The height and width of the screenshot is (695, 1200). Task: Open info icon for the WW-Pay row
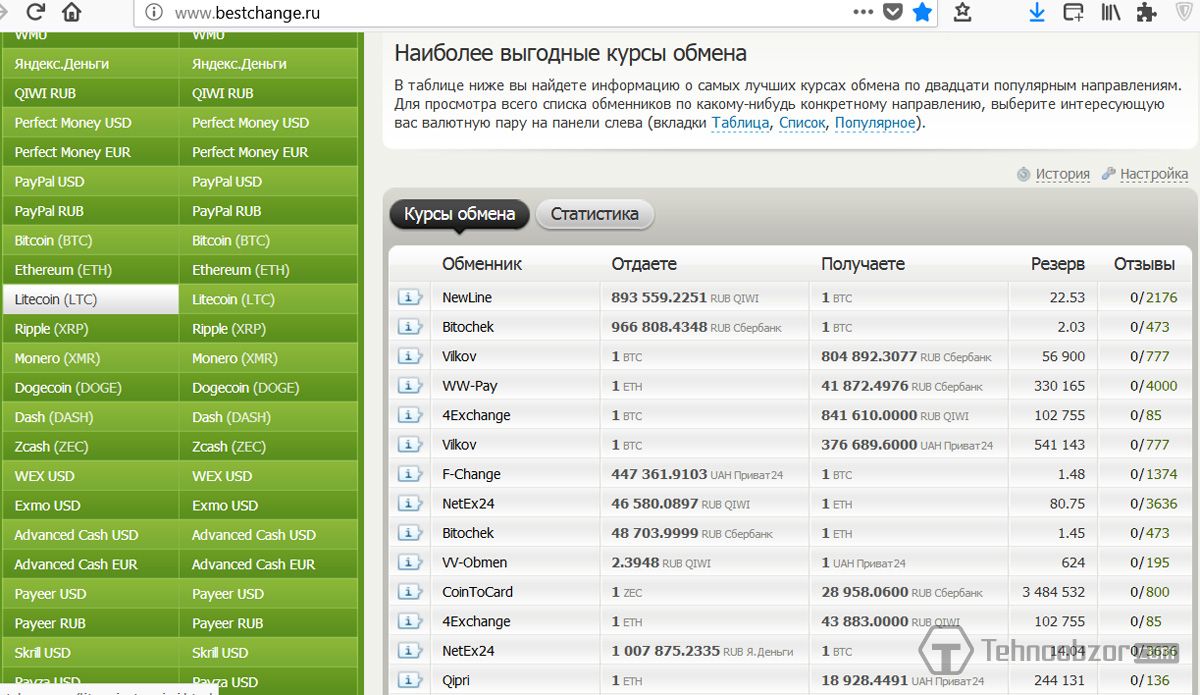410,386
